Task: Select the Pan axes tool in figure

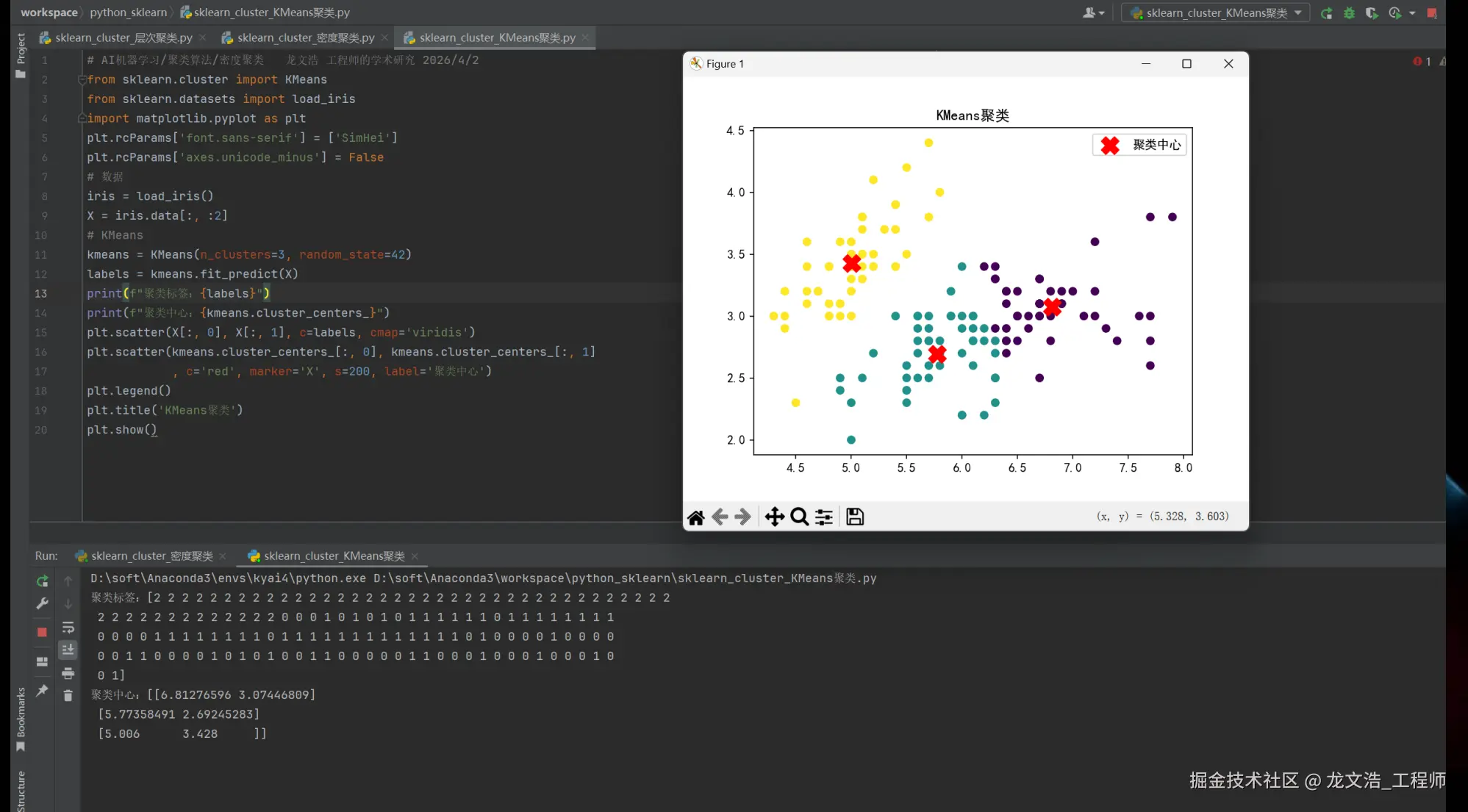Action: pyautogui.click(x=774, y=517)
